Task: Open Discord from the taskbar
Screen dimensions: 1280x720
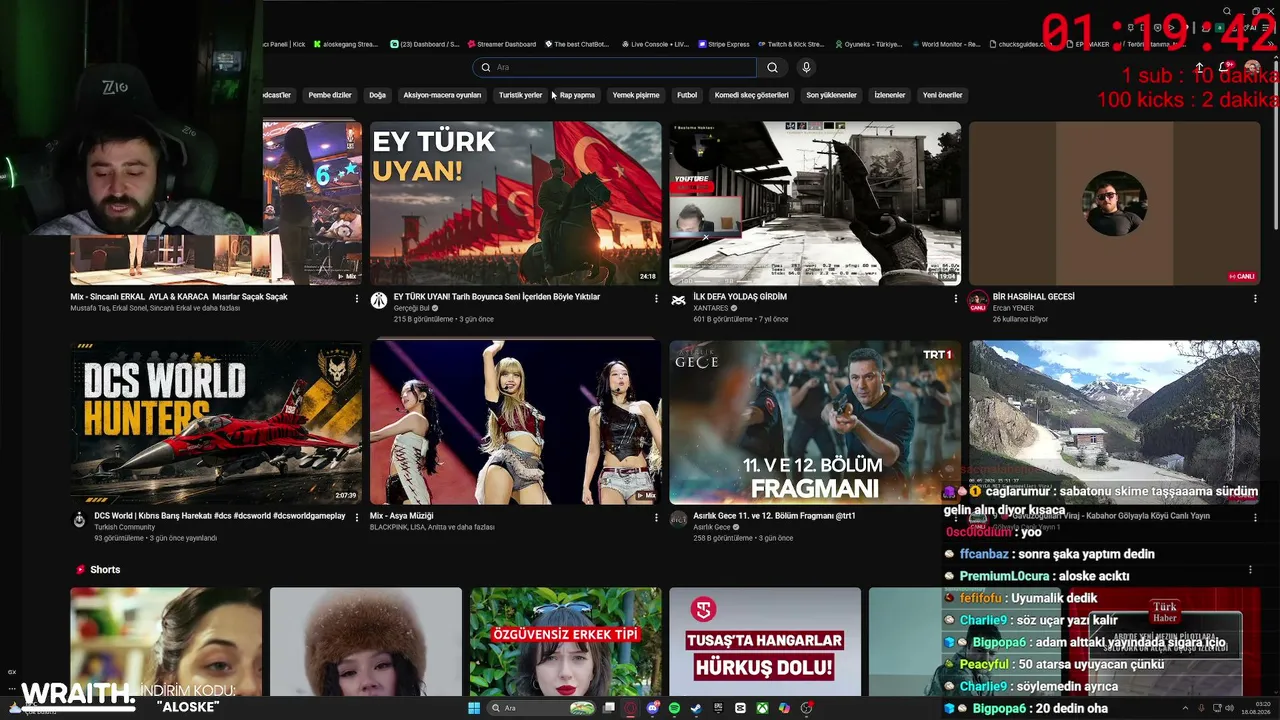Action: click(652, 708)
